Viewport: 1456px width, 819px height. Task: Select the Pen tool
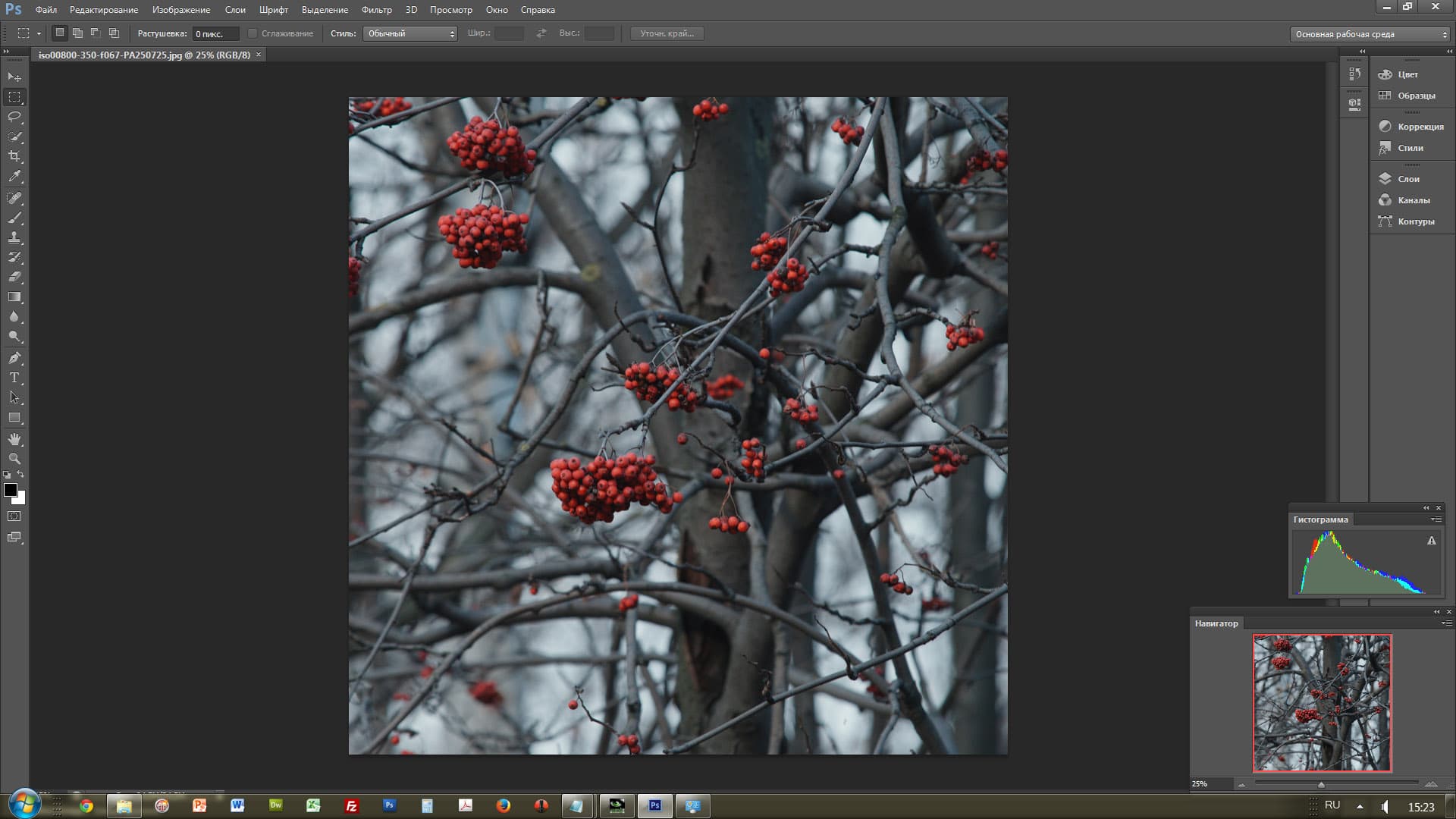coord(14,358)
